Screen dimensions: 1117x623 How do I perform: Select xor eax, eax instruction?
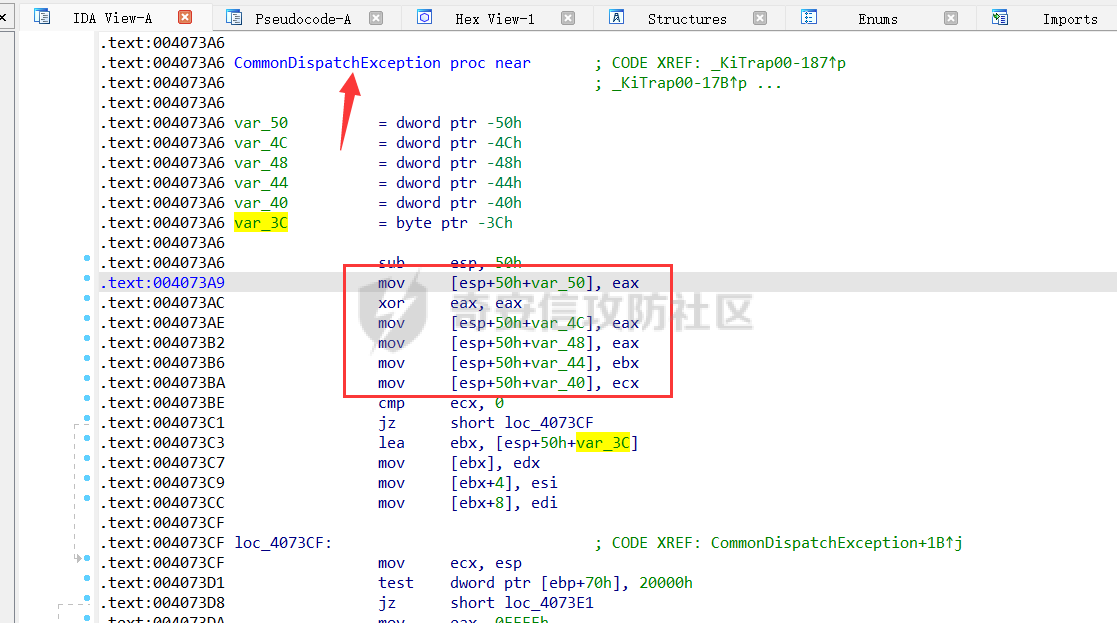450,303
